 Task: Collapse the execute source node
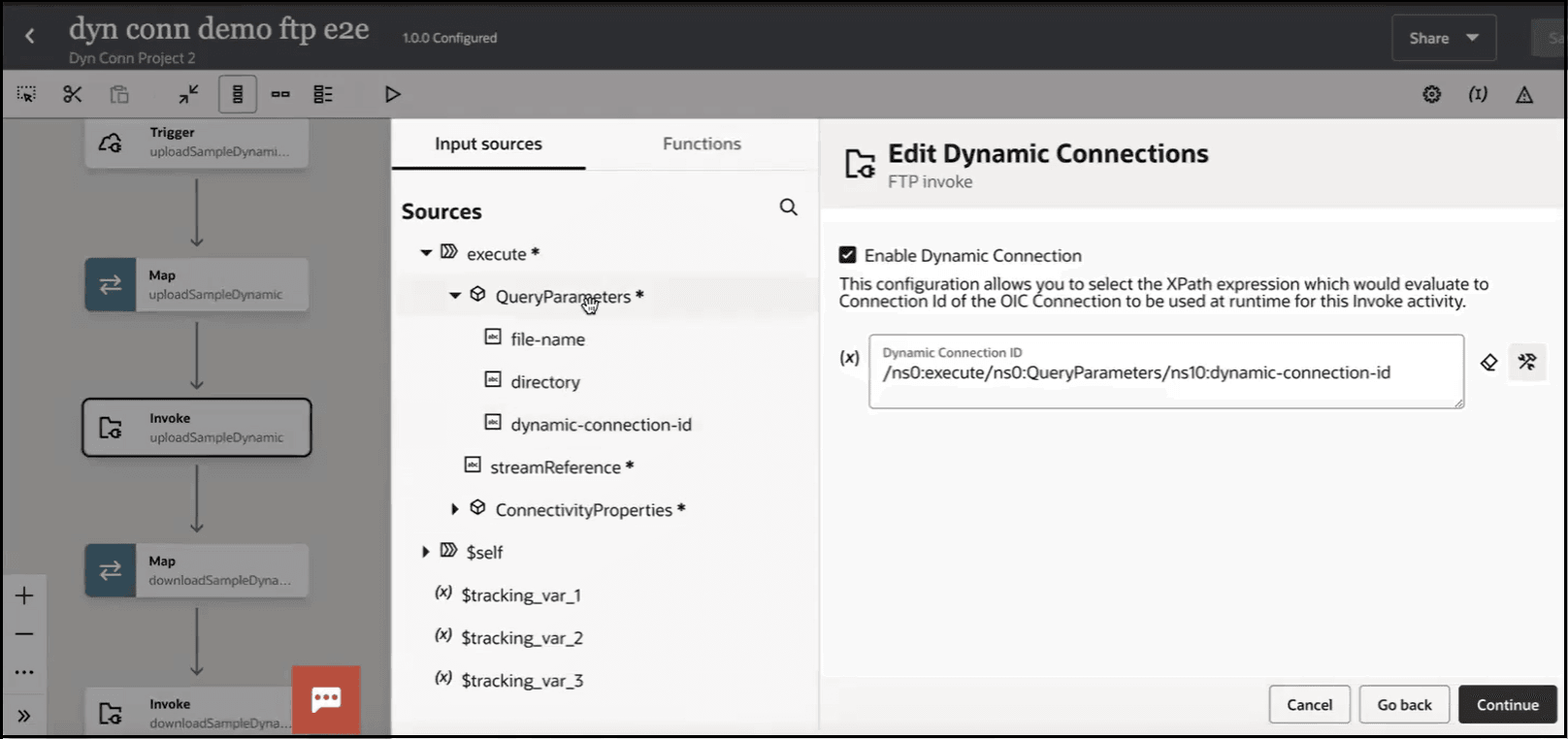[x=426, y=253]
